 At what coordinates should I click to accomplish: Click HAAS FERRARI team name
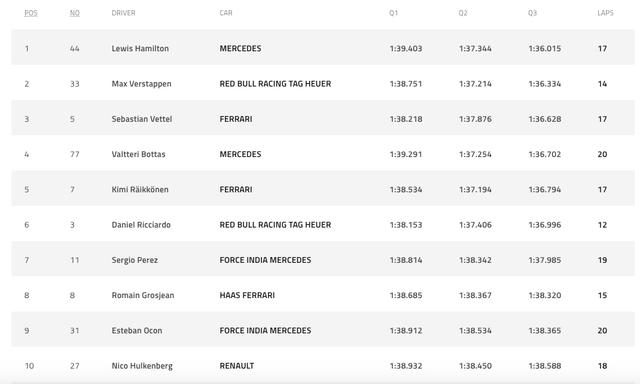[x=247, y=295]
